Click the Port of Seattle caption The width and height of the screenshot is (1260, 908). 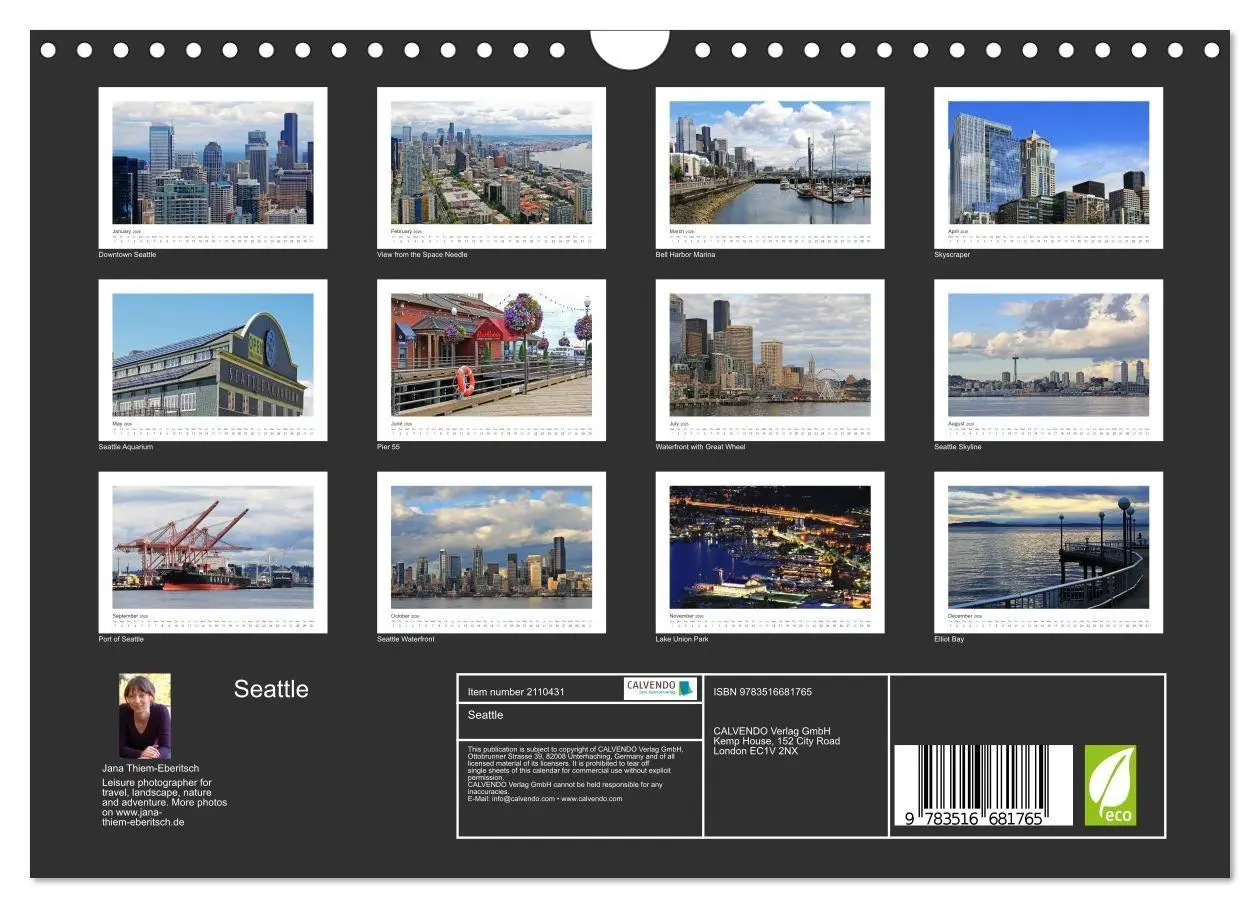(121, 639)
